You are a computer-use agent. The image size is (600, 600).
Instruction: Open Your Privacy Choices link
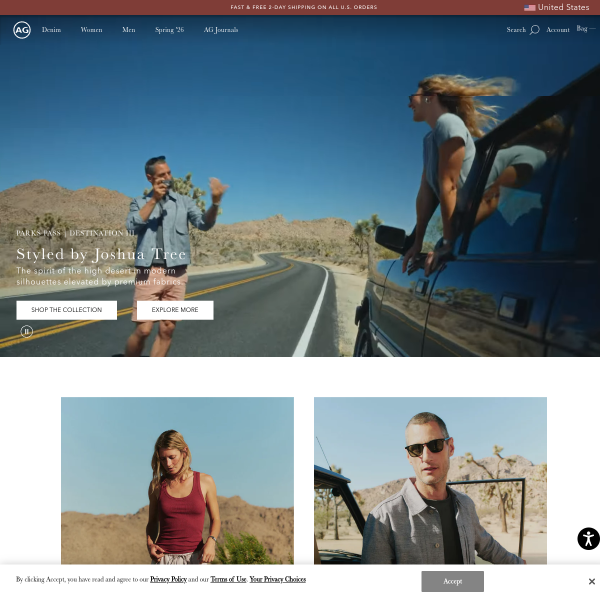click(278, 579)
